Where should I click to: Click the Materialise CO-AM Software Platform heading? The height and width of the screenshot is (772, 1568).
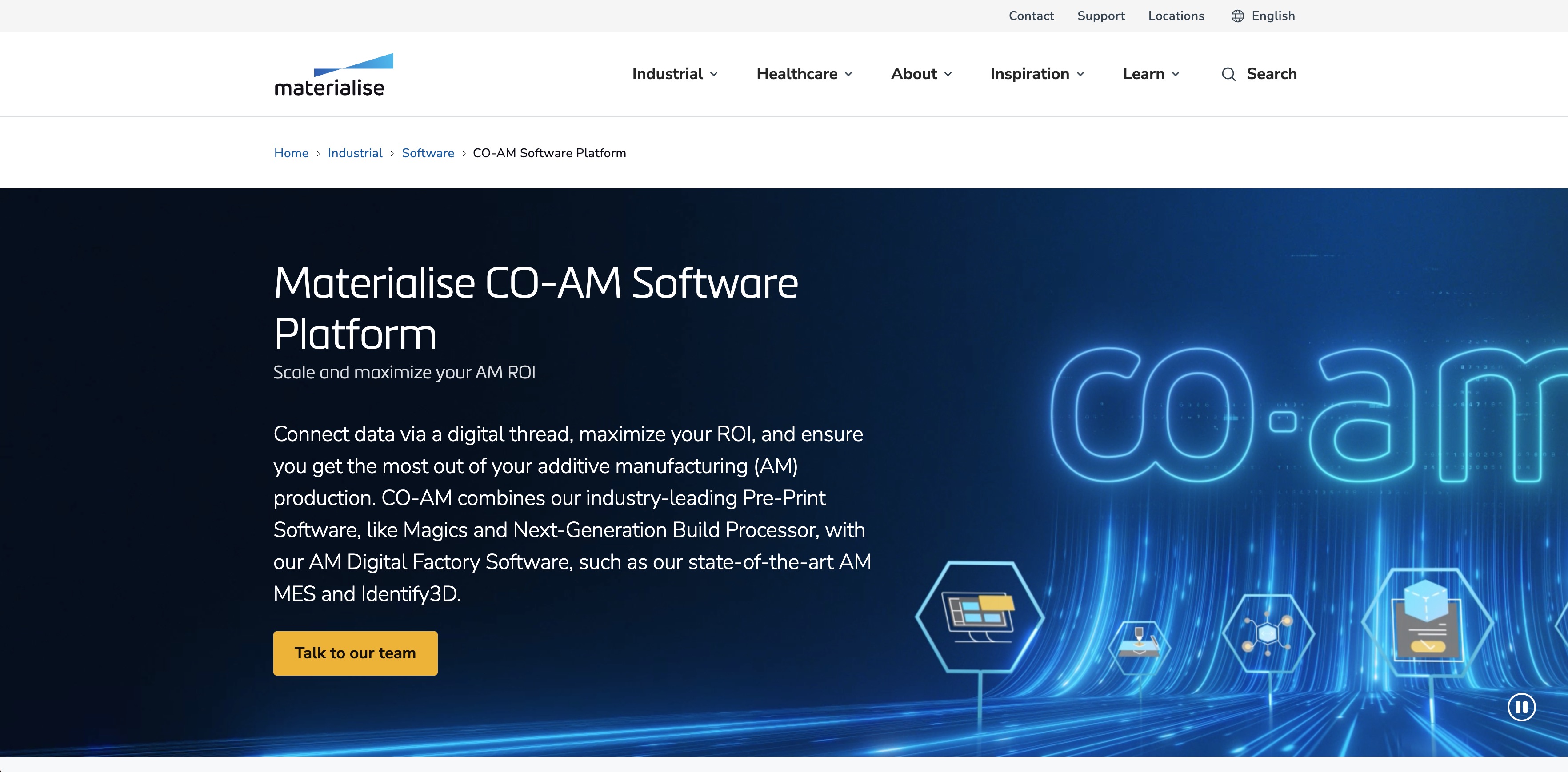[536, 308]
